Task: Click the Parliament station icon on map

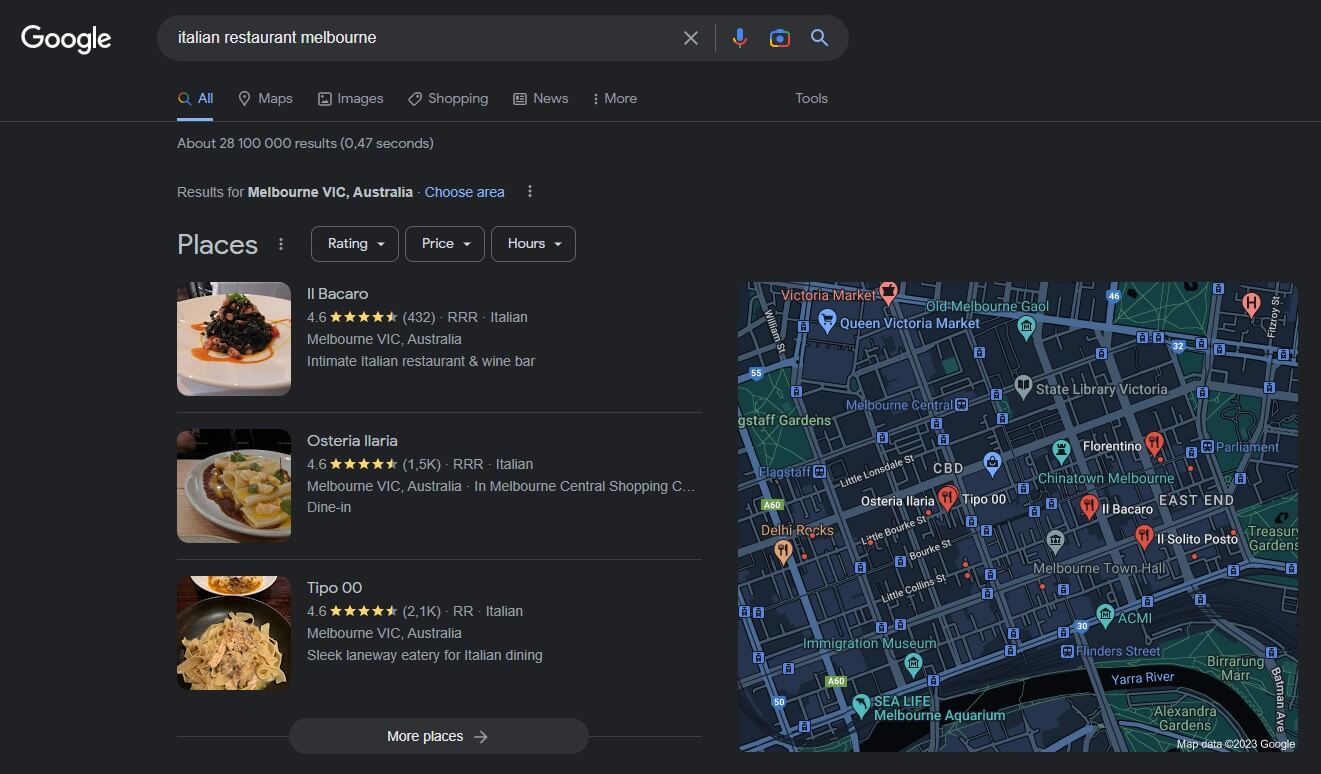Action: (x=1208, y=447)
